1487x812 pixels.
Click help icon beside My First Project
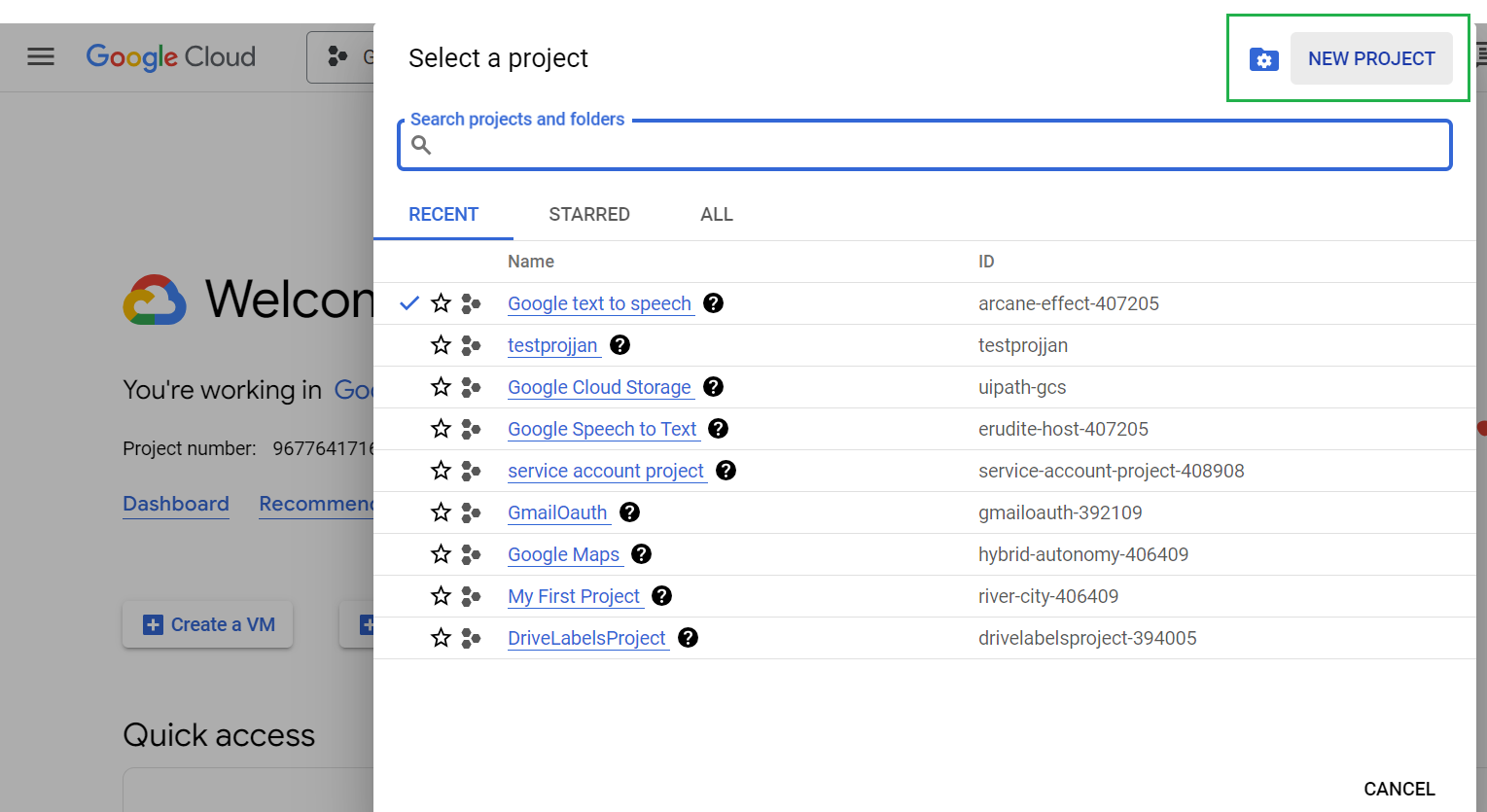tap(661, 596)
